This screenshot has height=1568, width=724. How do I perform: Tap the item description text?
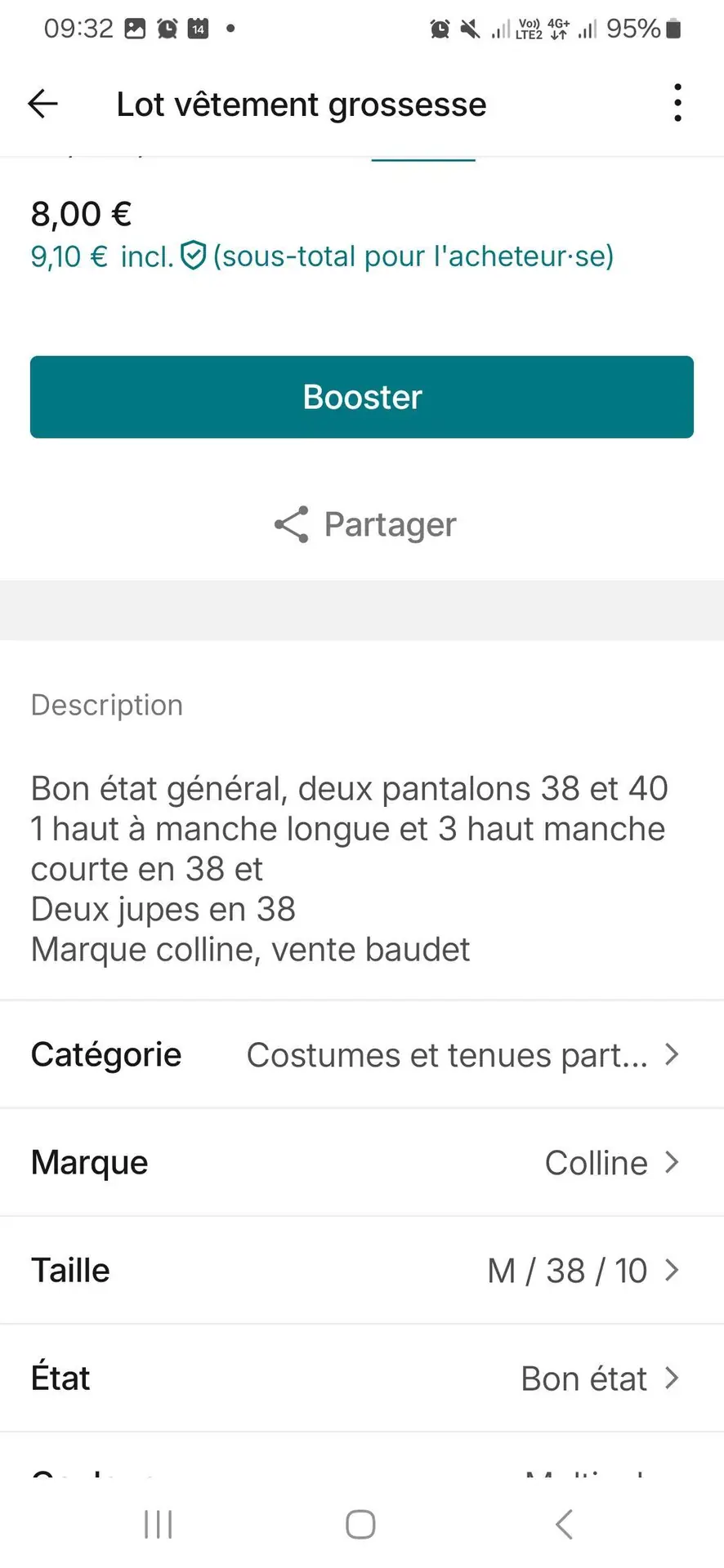pyautogui.click(x=350, y=869)
